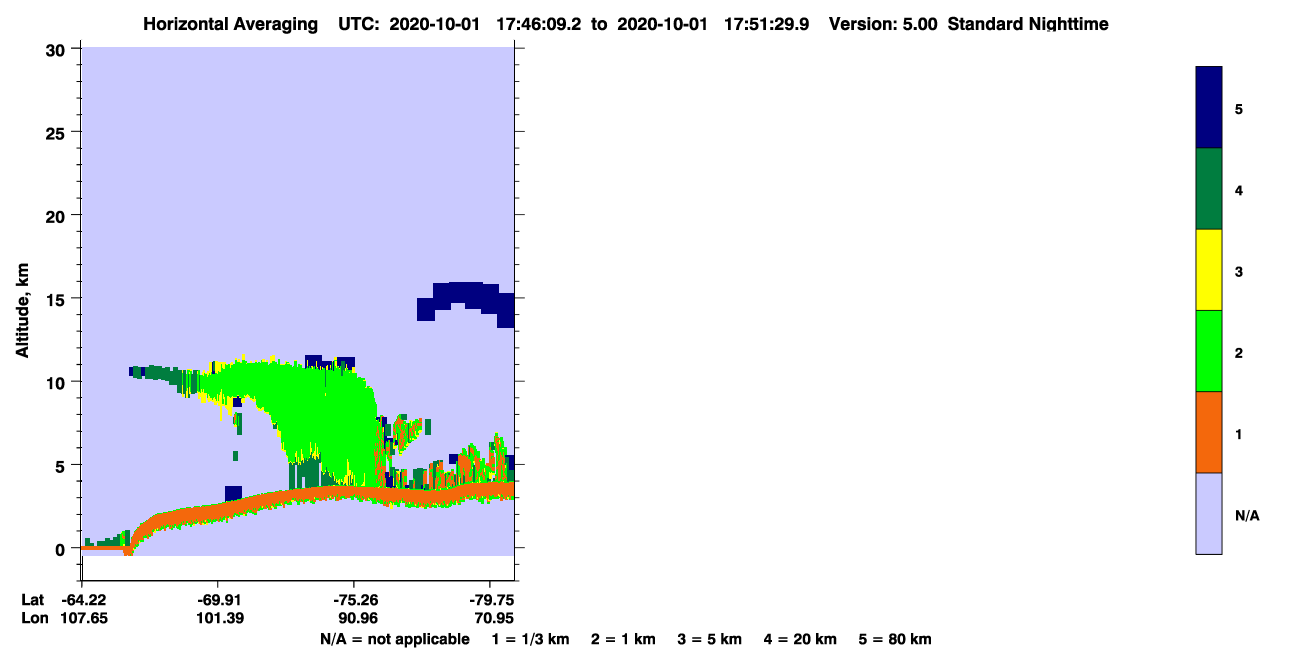The height and width of the screenshot is (667, 1300).
Task: Click the legend note '1 = 1/3 km'
Action: pos(530,639)
